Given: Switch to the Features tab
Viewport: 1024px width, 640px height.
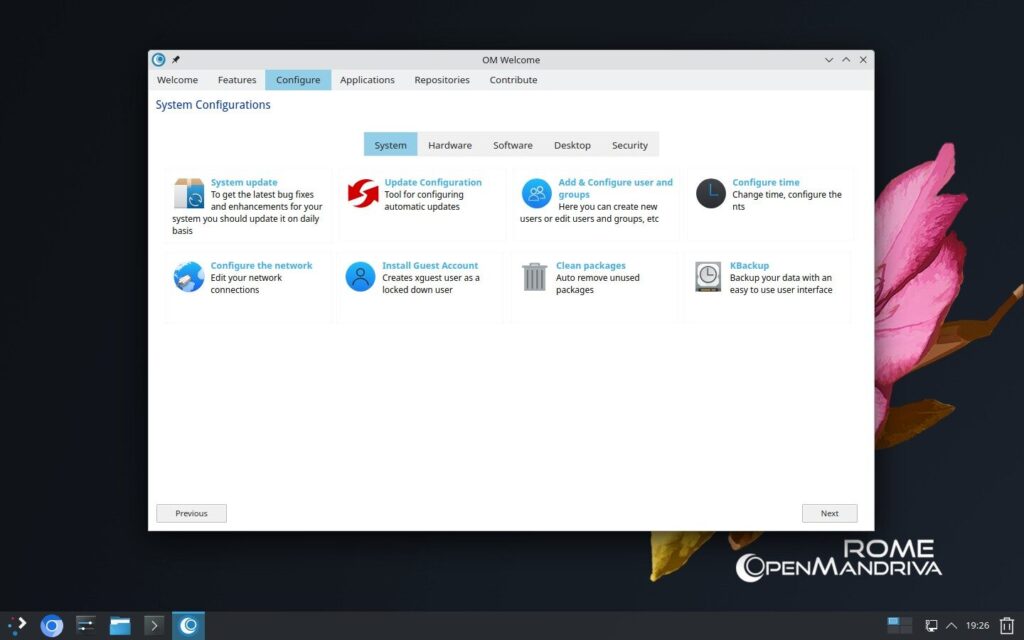Looking at the screenshot, I should (236, 80).
